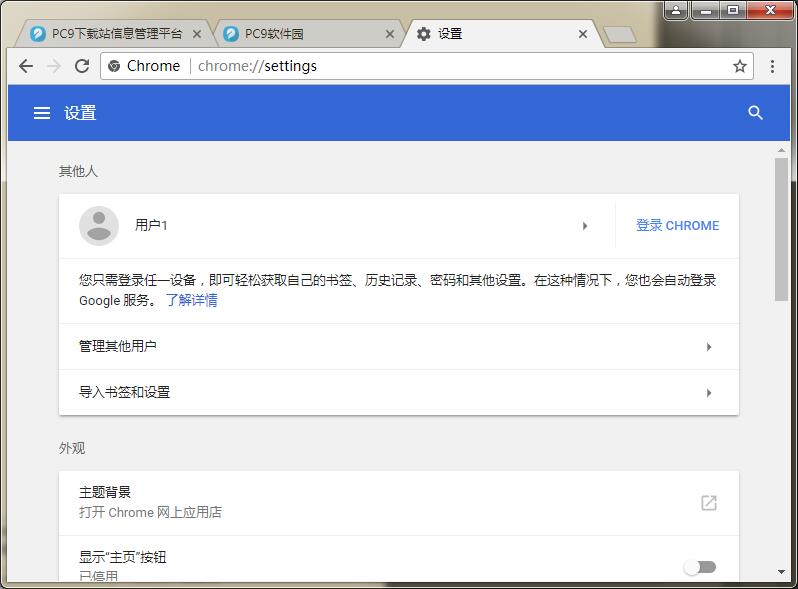Image resolution: width=798 pixels, height=589 pixels.
Task: Open a new tab
Action: click(x=619, y=35)
